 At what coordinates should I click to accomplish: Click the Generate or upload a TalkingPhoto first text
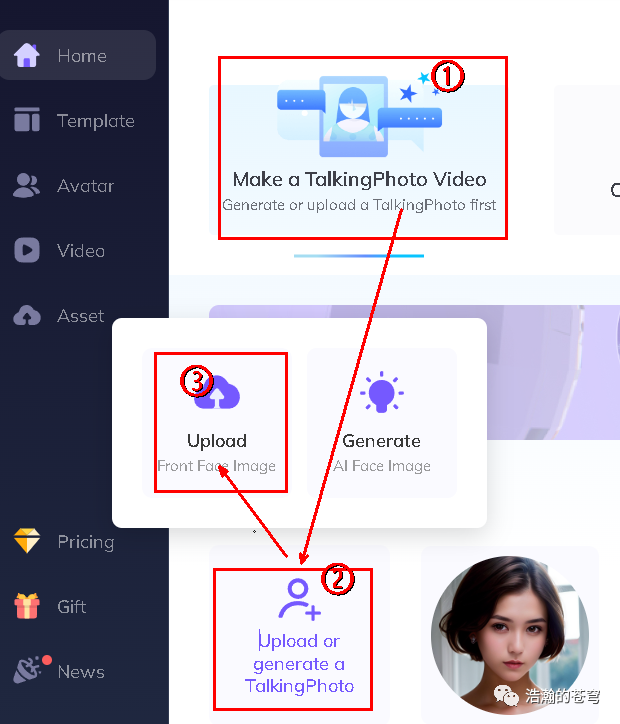pyautogui.click(x=359, y=205)
